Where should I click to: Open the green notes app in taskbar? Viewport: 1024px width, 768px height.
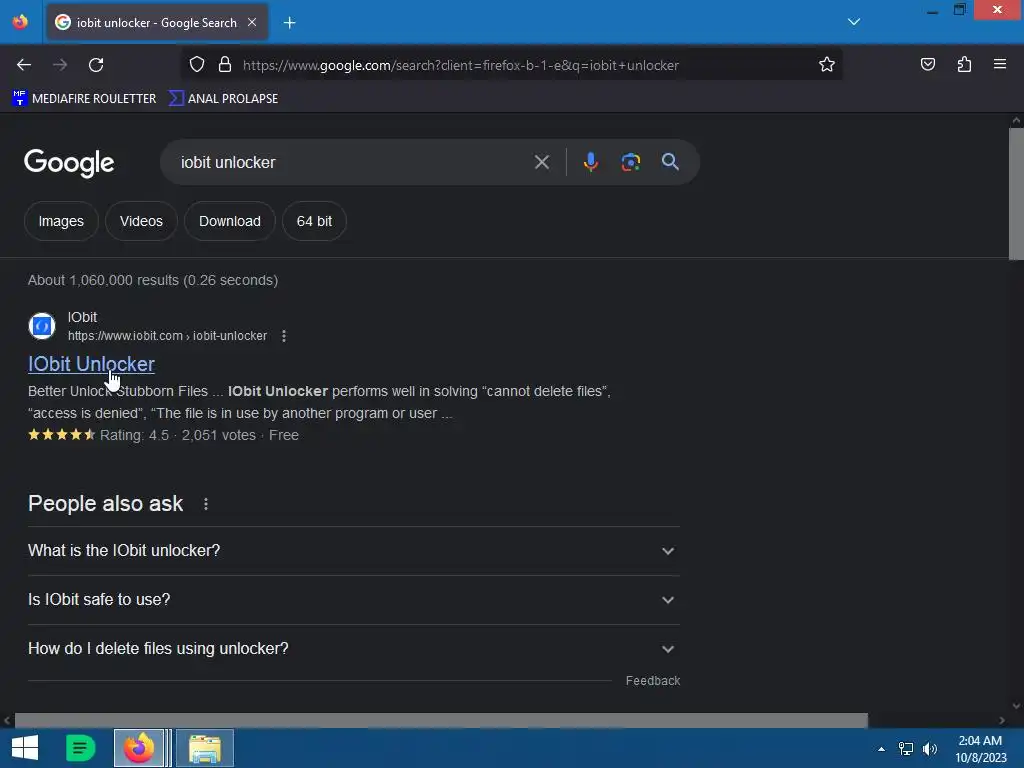coord(81,748)
